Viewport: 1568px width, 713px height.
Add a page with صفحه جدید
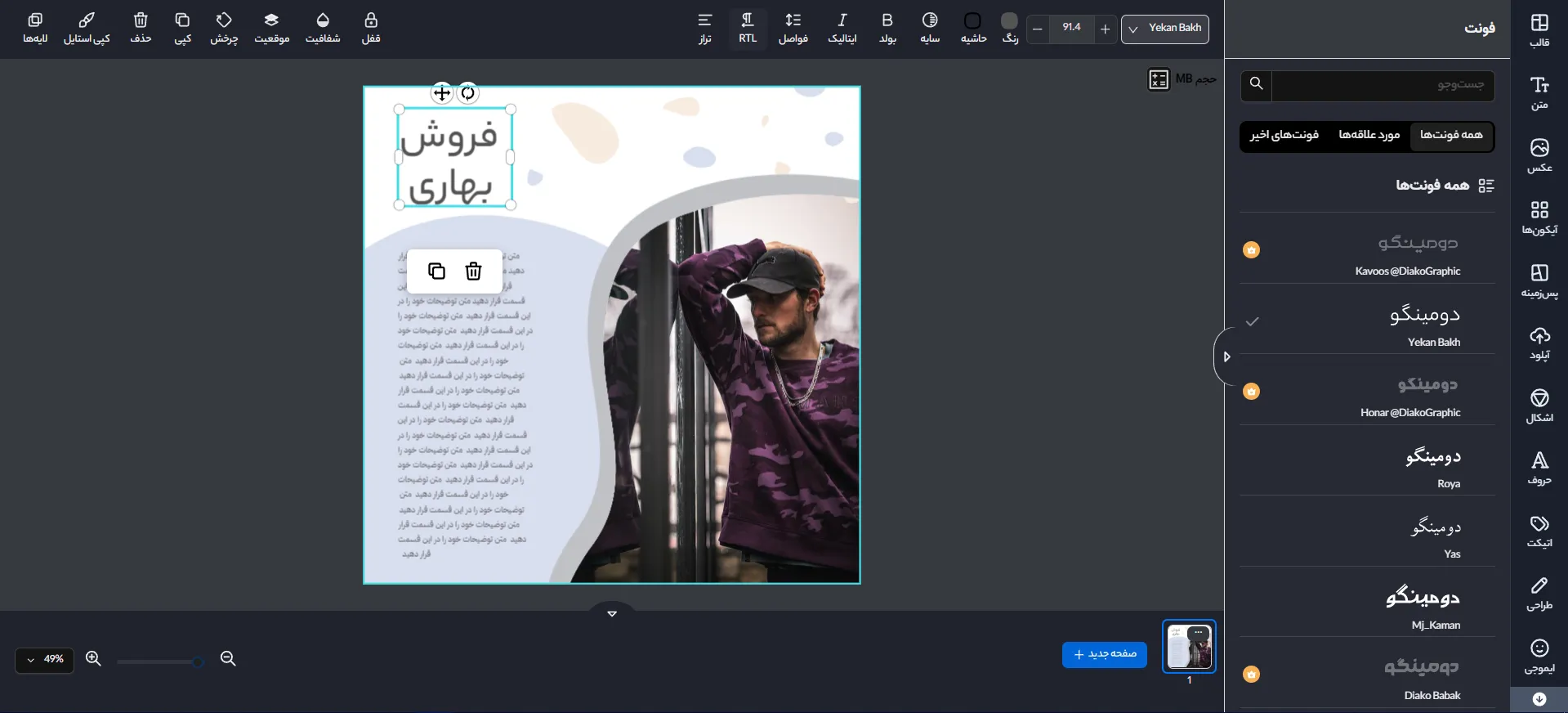click(x=1105, y=654)
